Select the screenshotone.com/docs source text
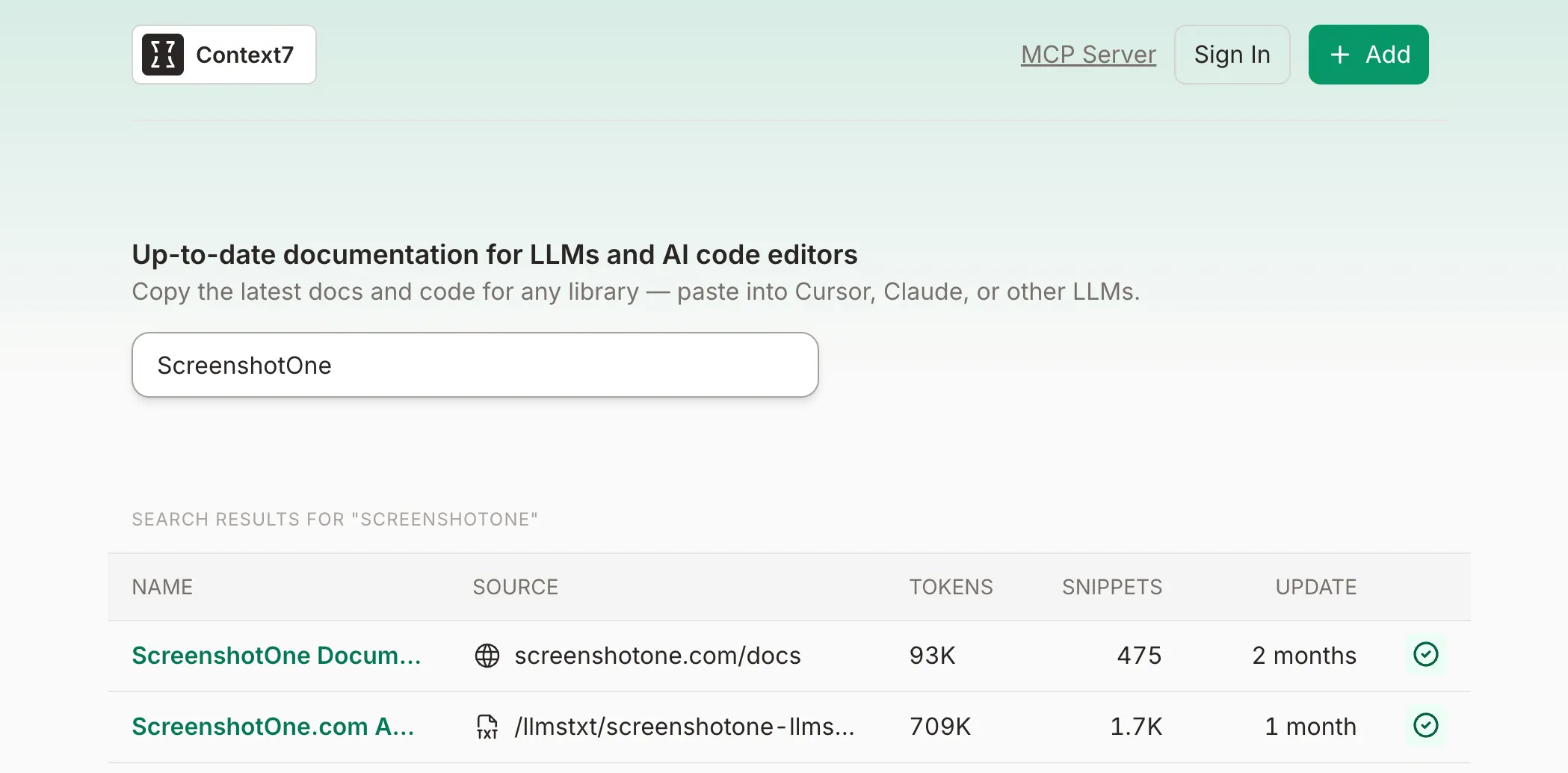1568x773 pixels. 658,656
